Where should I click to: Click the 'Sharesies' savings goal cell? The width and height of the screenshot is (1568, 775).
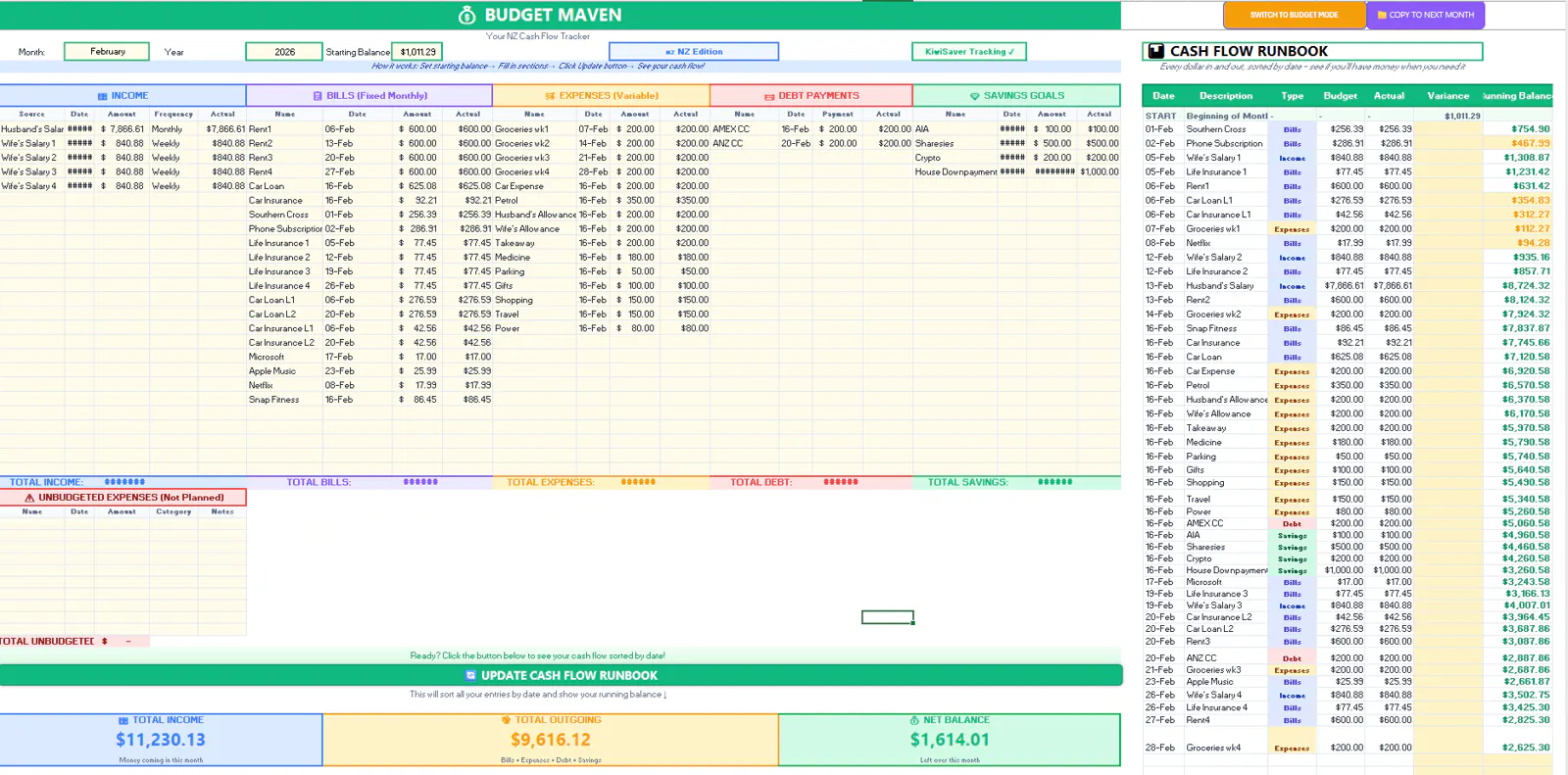pyautogui.click(x=955, y=143)
